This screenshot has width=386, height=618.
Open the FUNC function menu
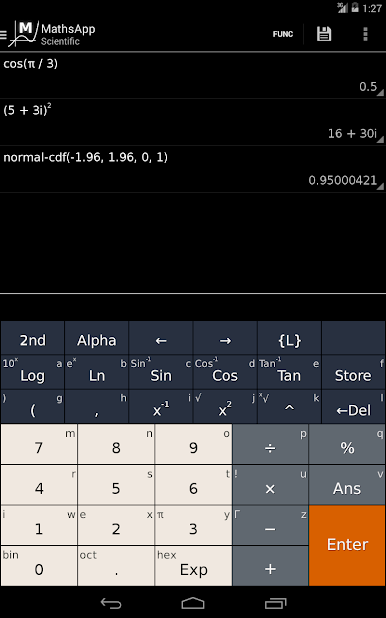[283, 34]
